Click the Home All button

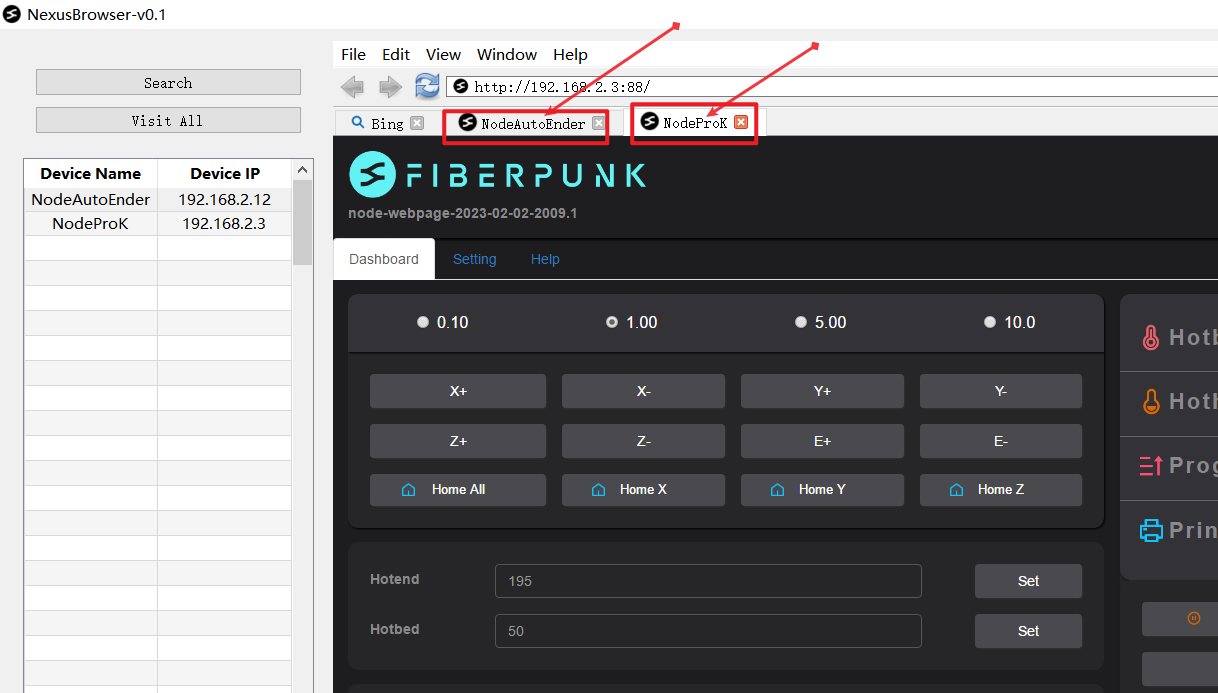coord(458,489)
